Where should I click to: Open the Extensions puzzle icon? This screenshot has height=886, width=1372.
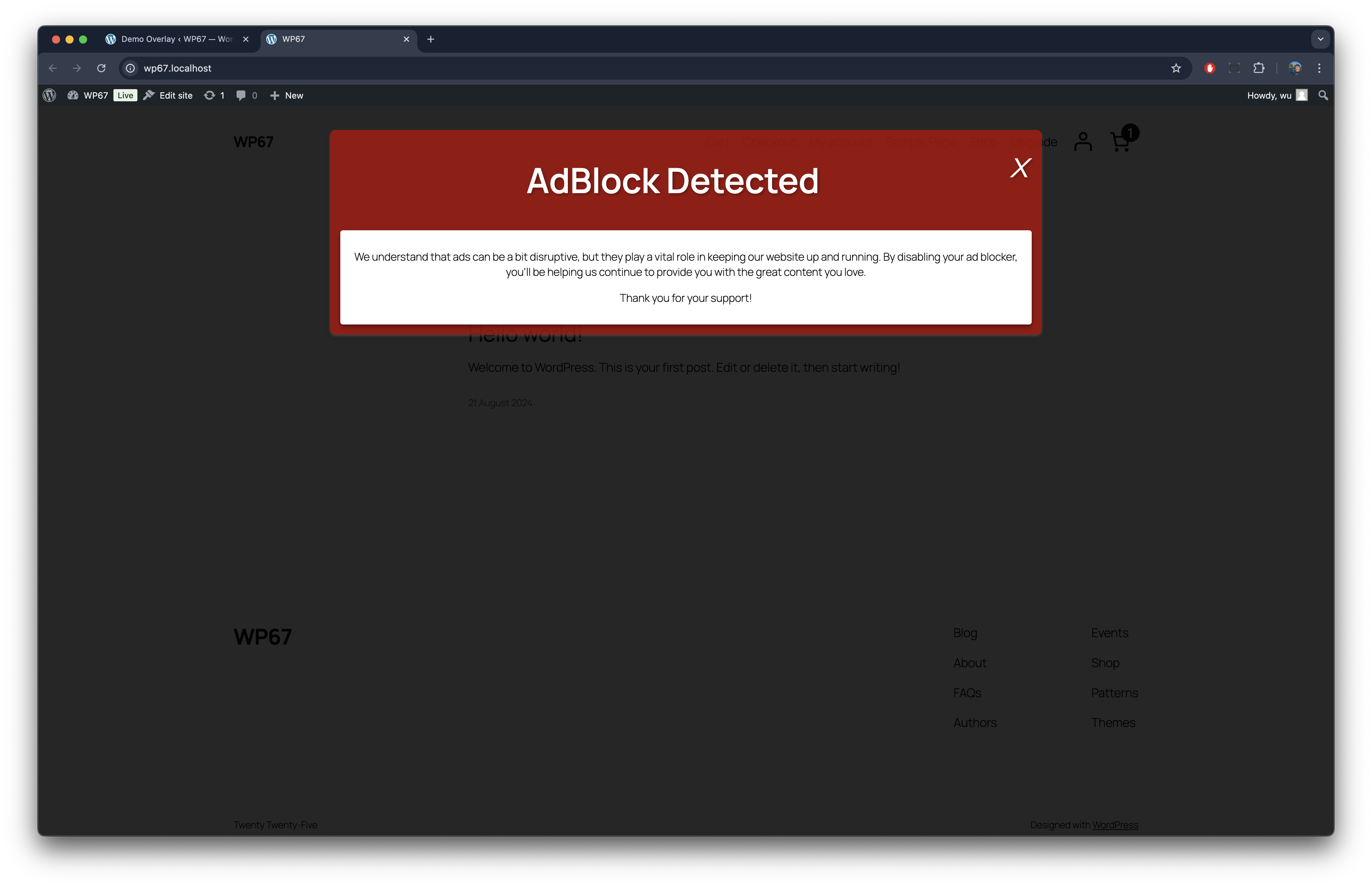coord(1259,69)
